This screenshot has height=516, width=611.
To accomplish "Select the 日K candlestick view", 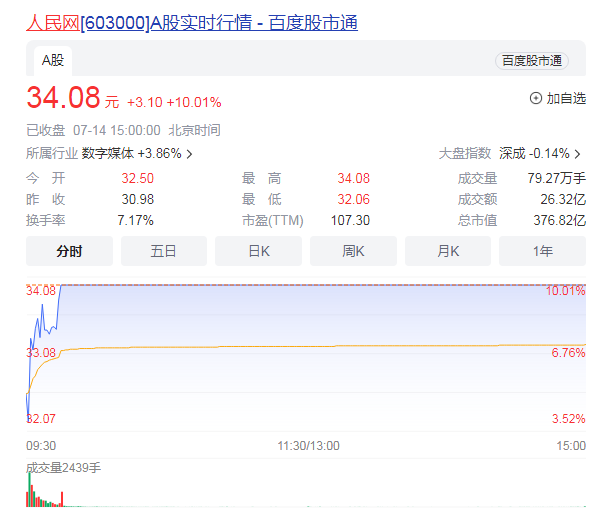I will pyautogui.click(x=258, y=251).
